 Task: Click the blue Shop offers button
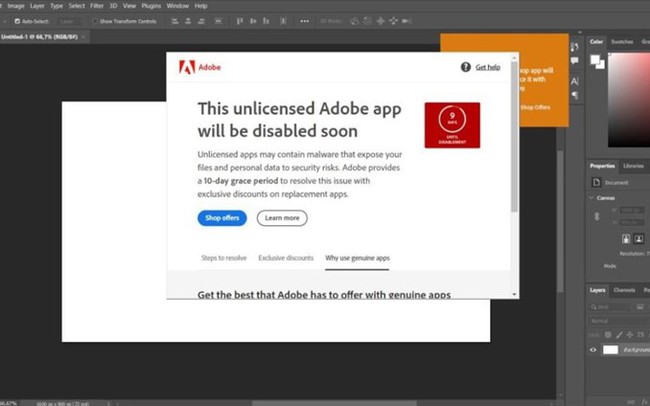click(222, 218)
